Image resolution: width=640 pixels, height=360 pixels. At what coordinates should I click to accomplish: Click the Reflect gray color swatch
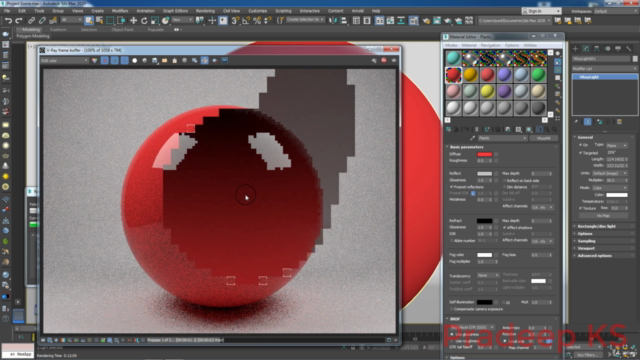[x=484, y=173]
